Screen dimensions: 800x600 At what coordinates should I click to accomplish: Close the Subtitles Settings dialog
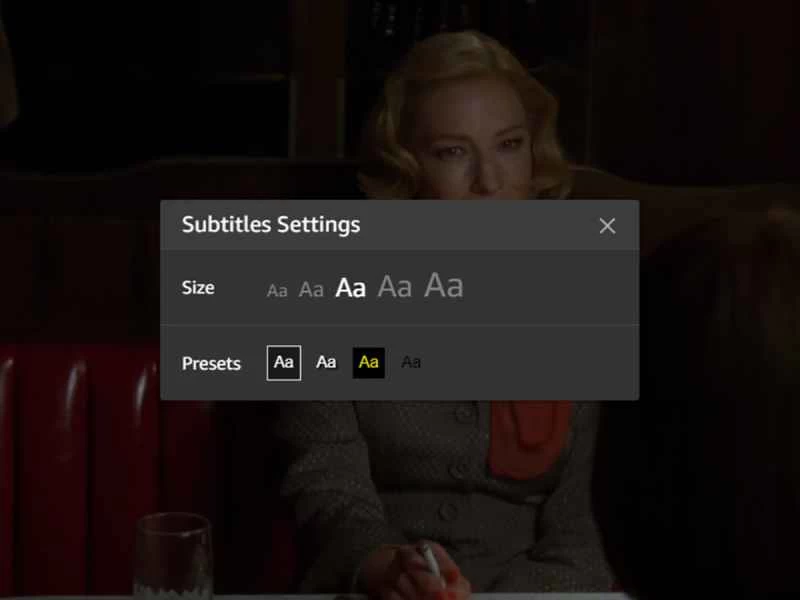pos(607,226)
